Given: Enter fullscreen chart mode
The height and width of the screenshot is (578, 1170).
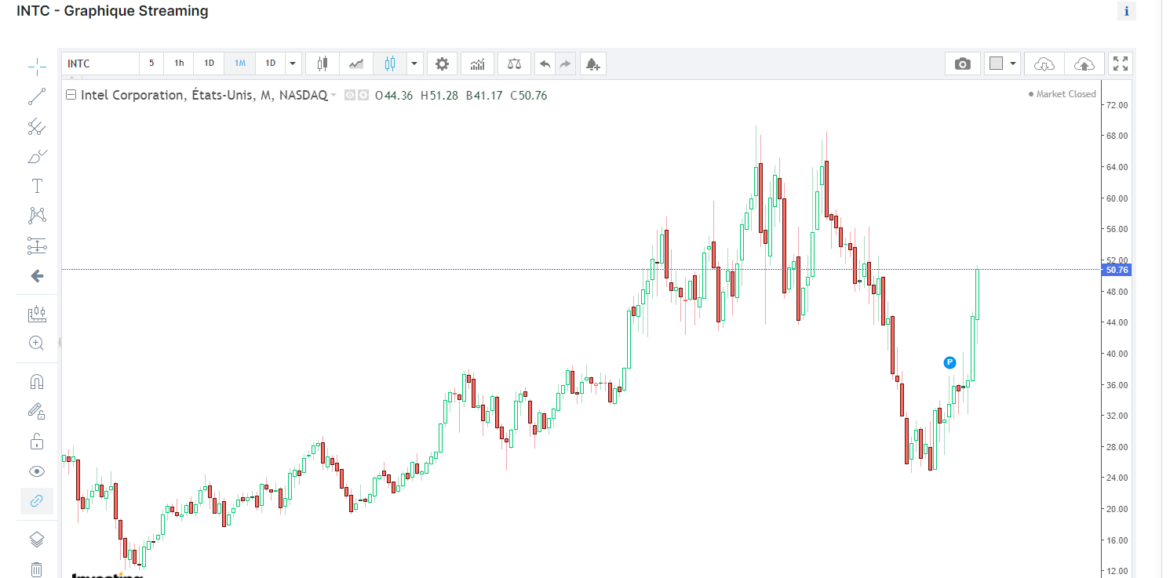Looking at the screenshot, I should 1120,64.
